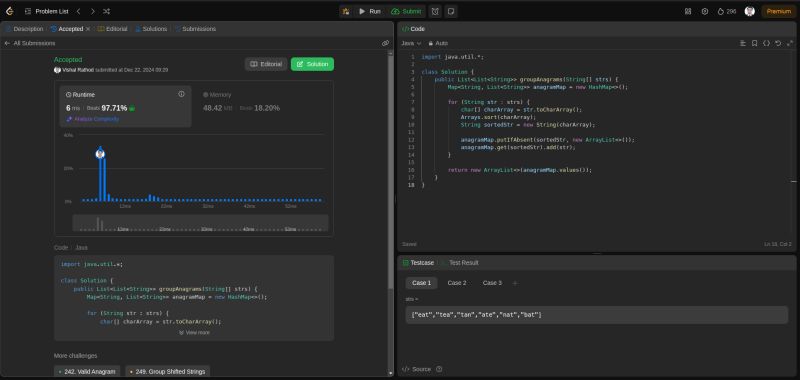800x380 pixels.
Task: Open the settings gear icon
Action: (x=705, y=11)
